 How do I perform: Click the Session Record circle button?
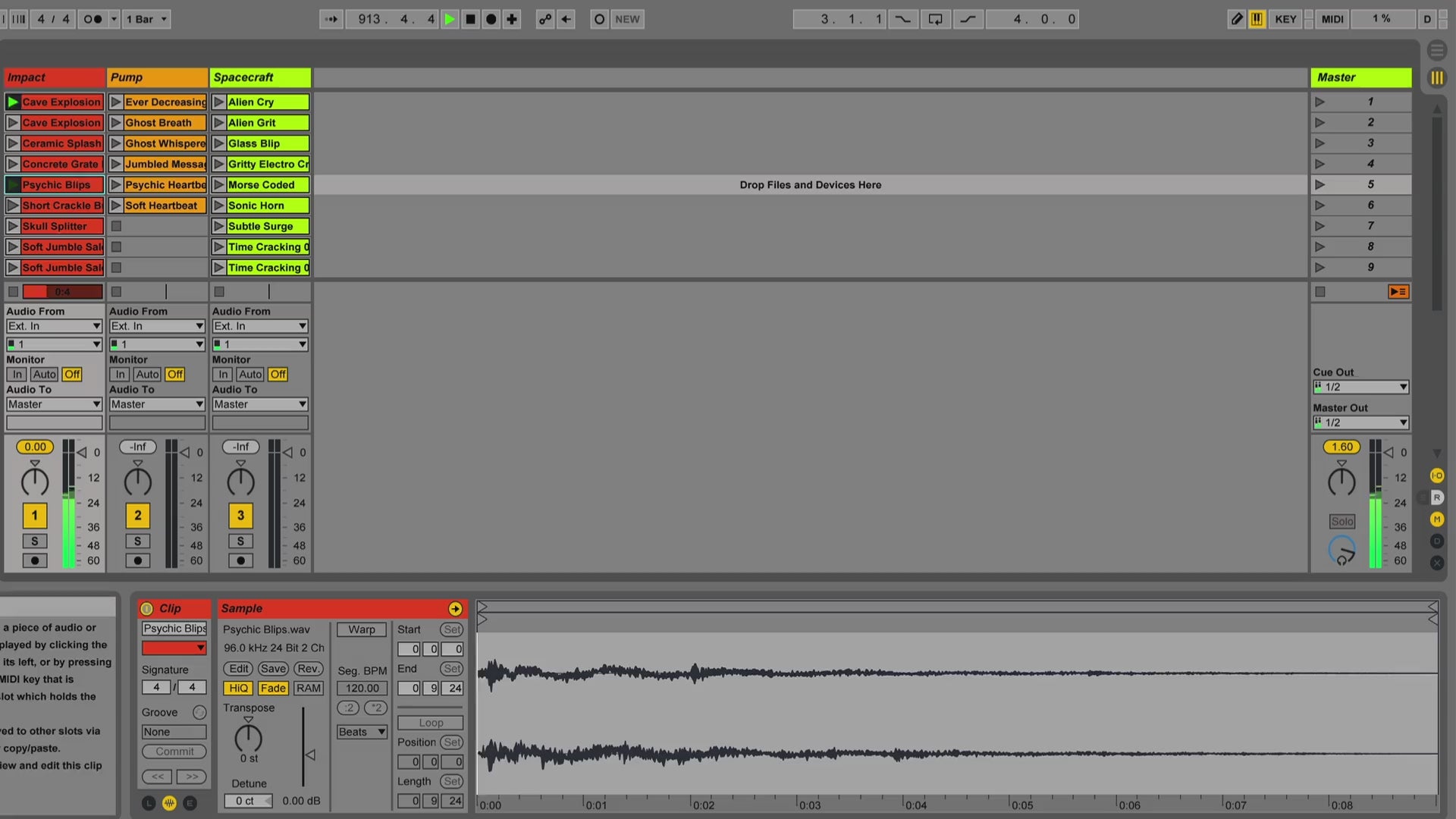[599, 19]
